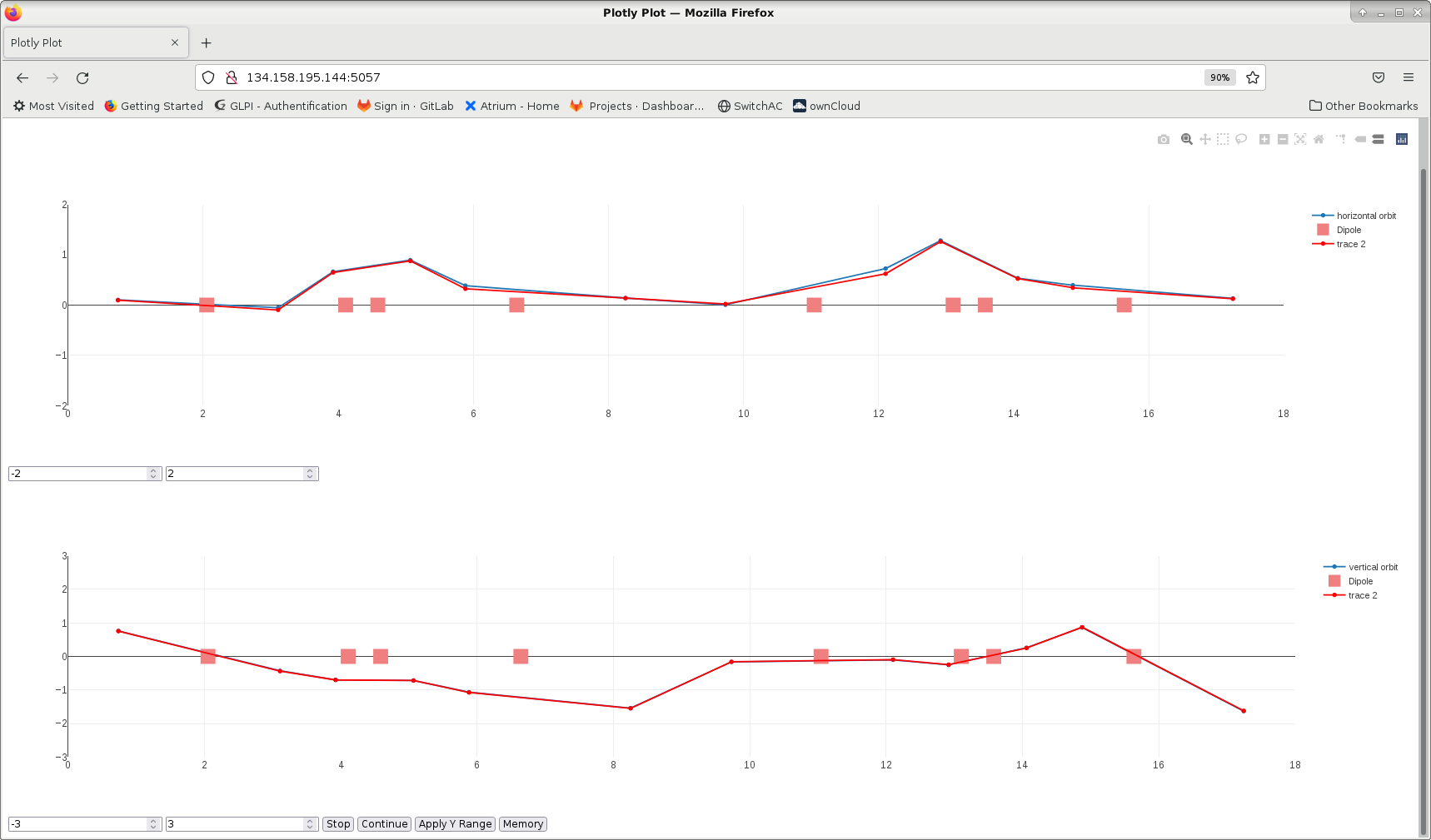Choose the Box Select tool

1223,139
